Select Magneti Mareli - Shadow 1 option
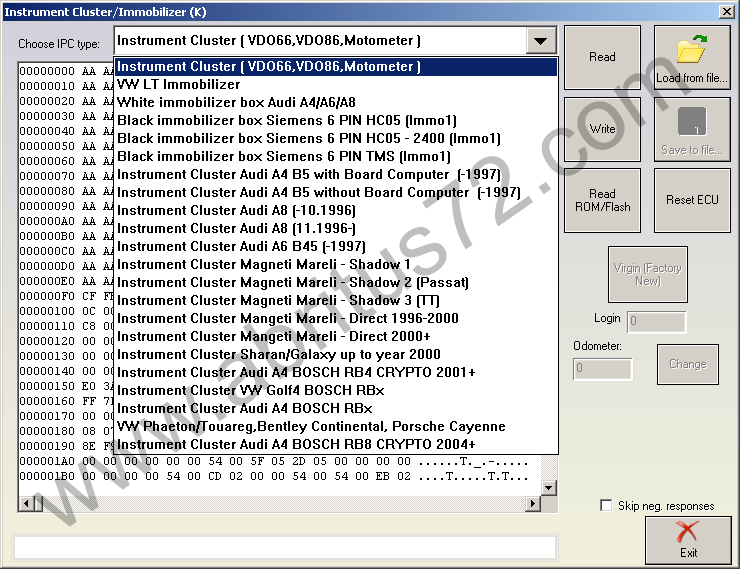Screen dimensions: 740x569 coord(336,264)
